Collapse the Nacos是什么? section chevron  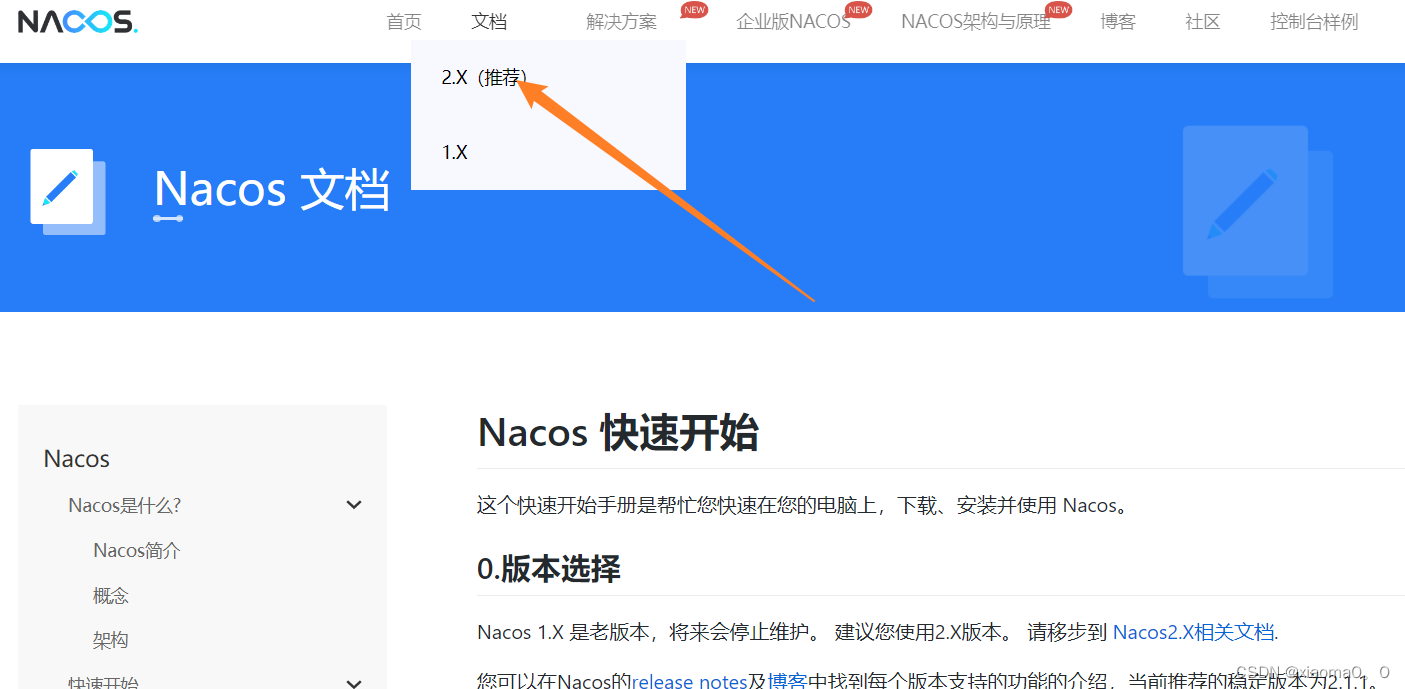coord(354,505)
